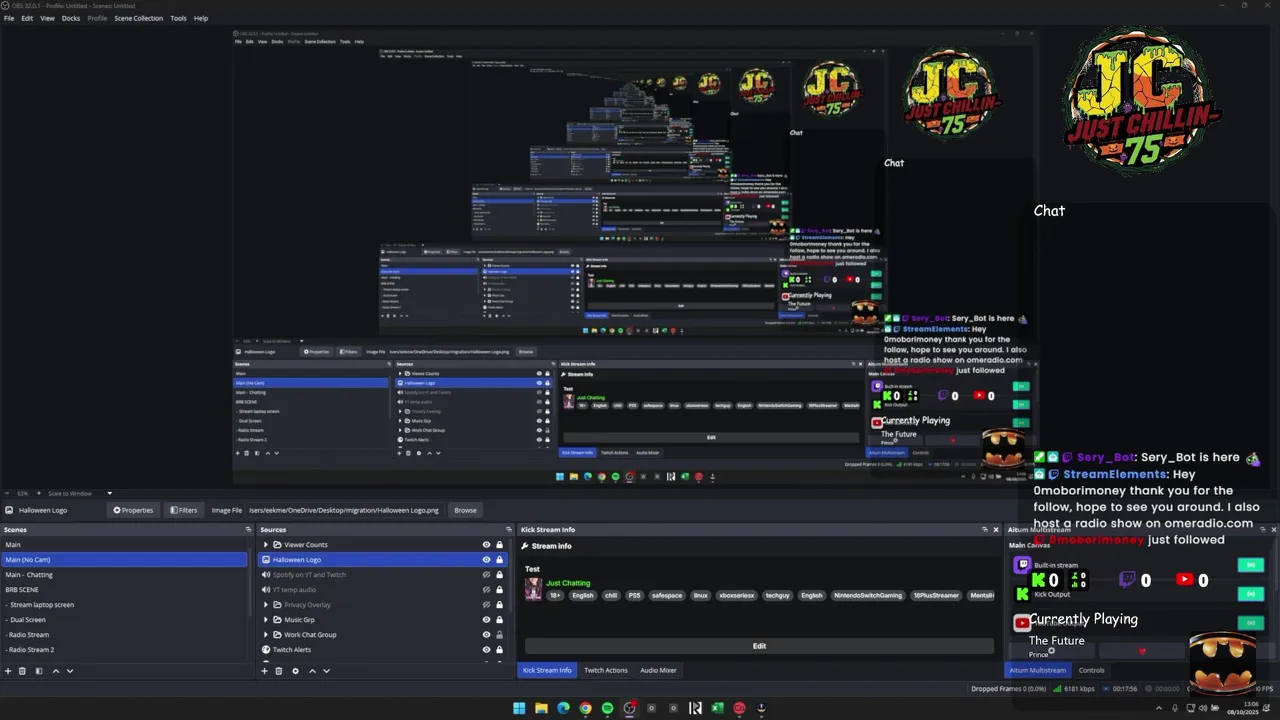Screen dimensions: 1280x720
Task: Hide the Halloween Logo source
Action: tap(486, 560)
